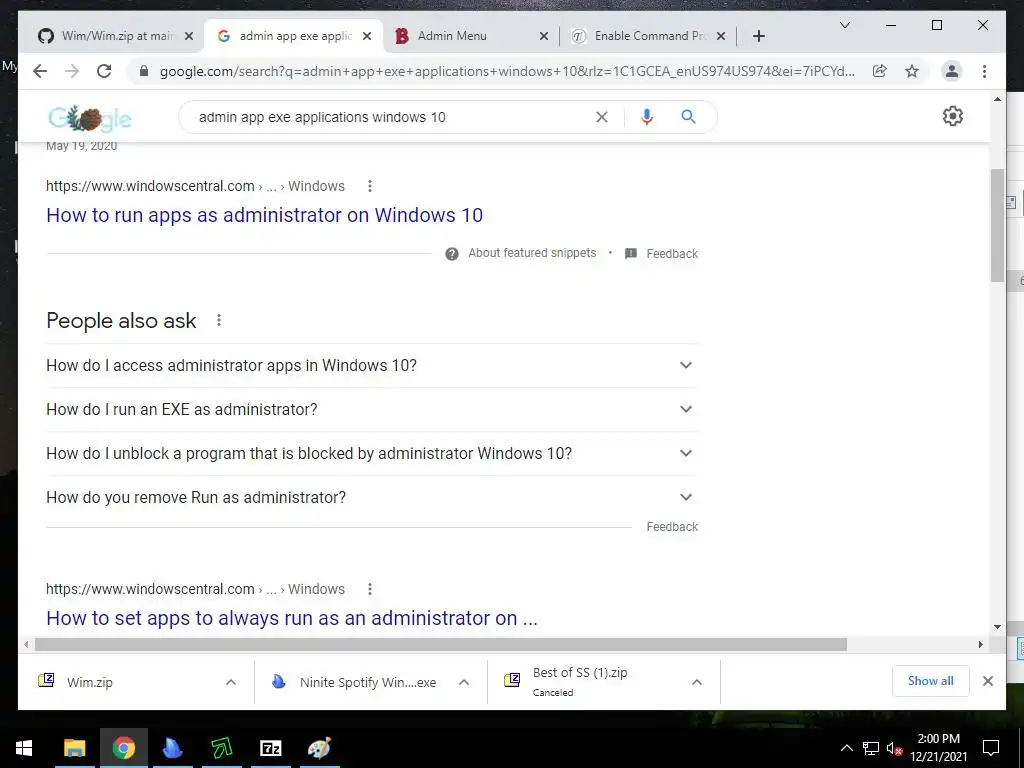Close the downloads bar
1024x768 pixels.
(x=987, y=681)
